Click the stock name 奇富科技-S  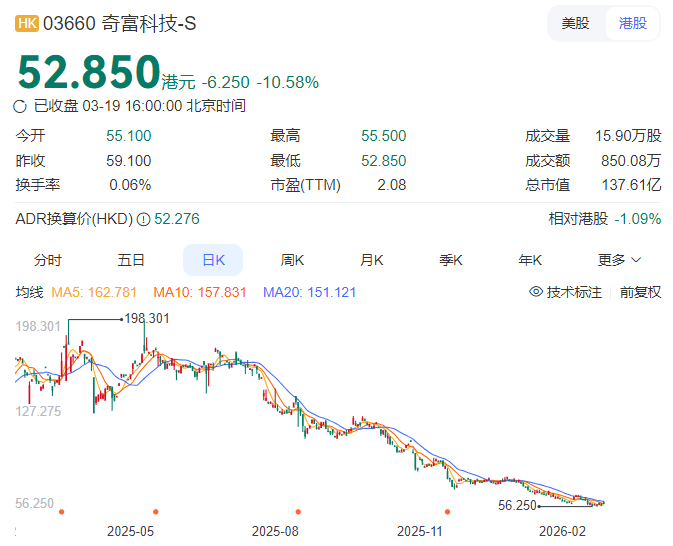point(149,24)
